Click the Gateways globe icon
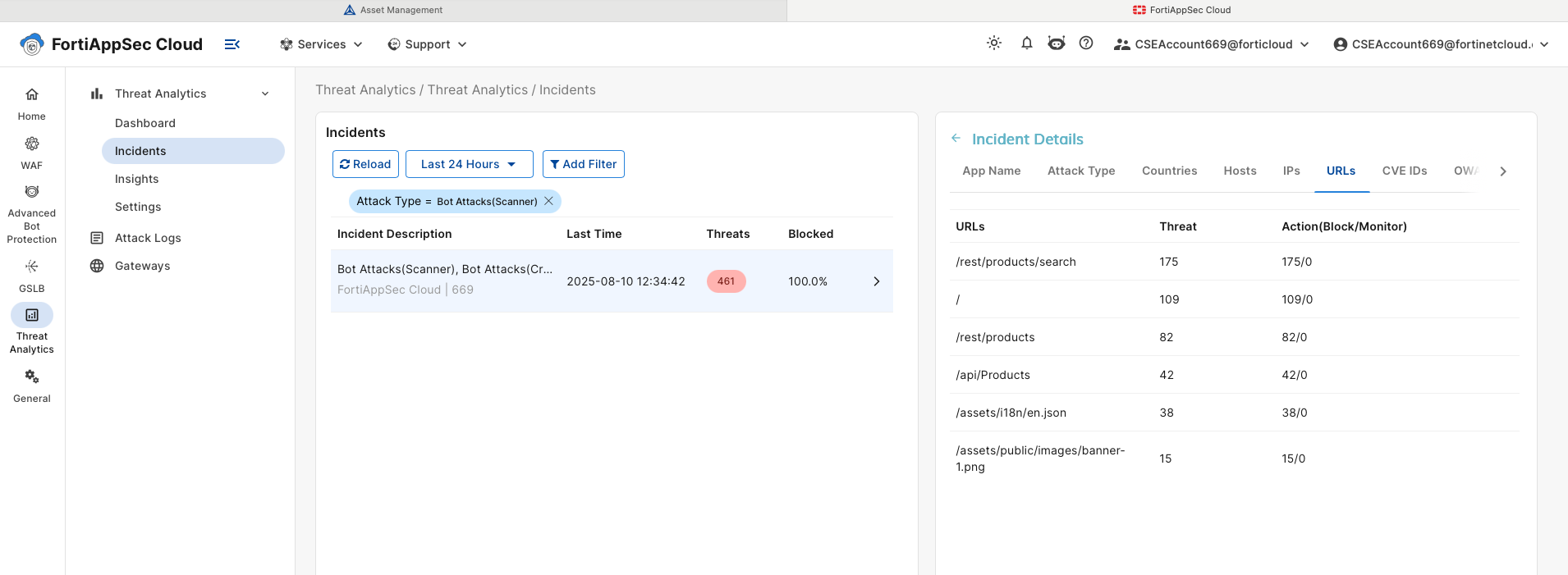 point(97,266)
